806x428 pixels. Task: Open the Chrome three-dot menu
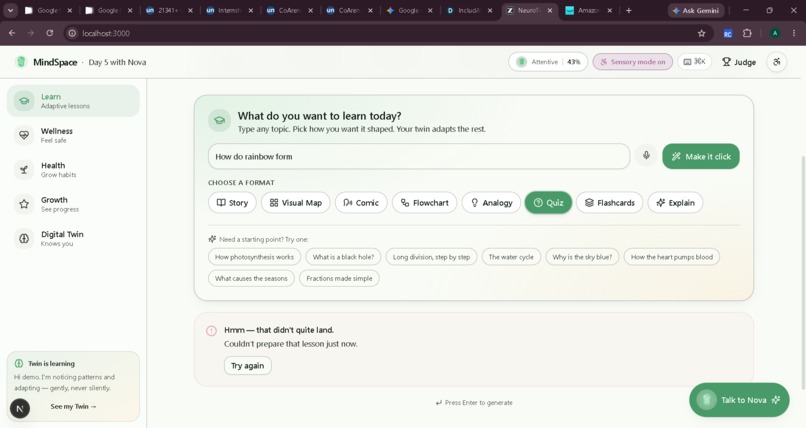pyautogui.click(x=794, y=33)
